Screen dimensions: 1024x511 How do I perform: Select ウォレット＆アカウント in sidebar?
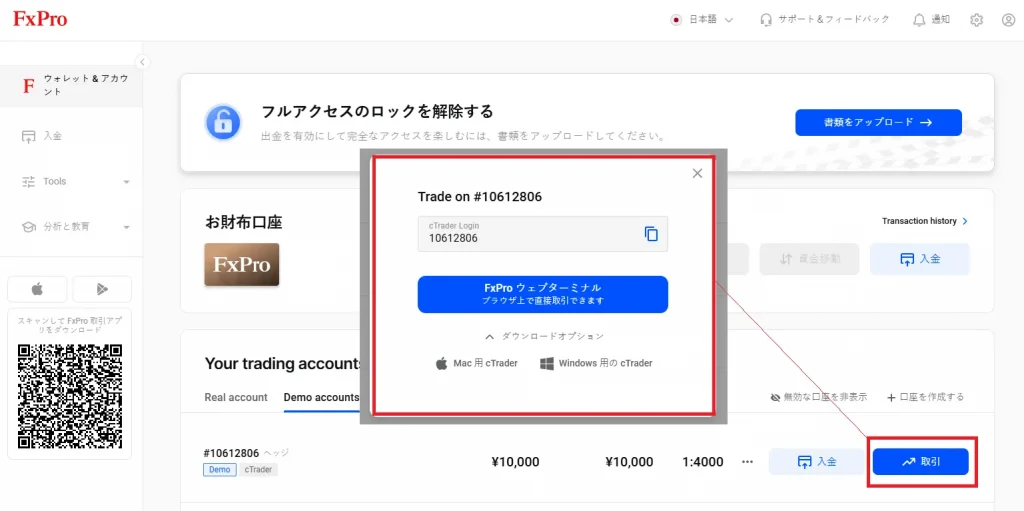71,86
